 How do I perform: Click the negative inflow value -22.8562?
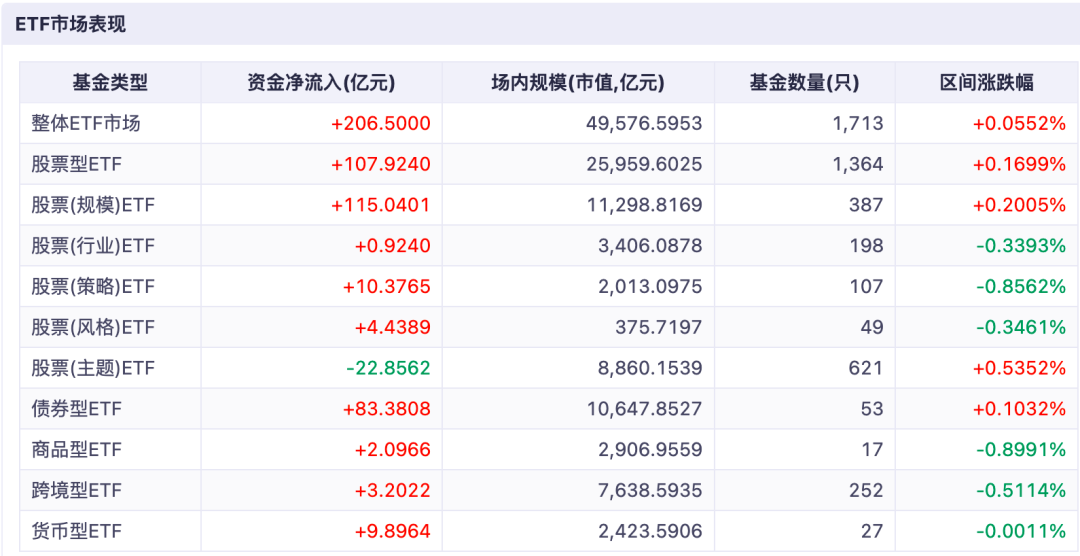pos(388,369)
